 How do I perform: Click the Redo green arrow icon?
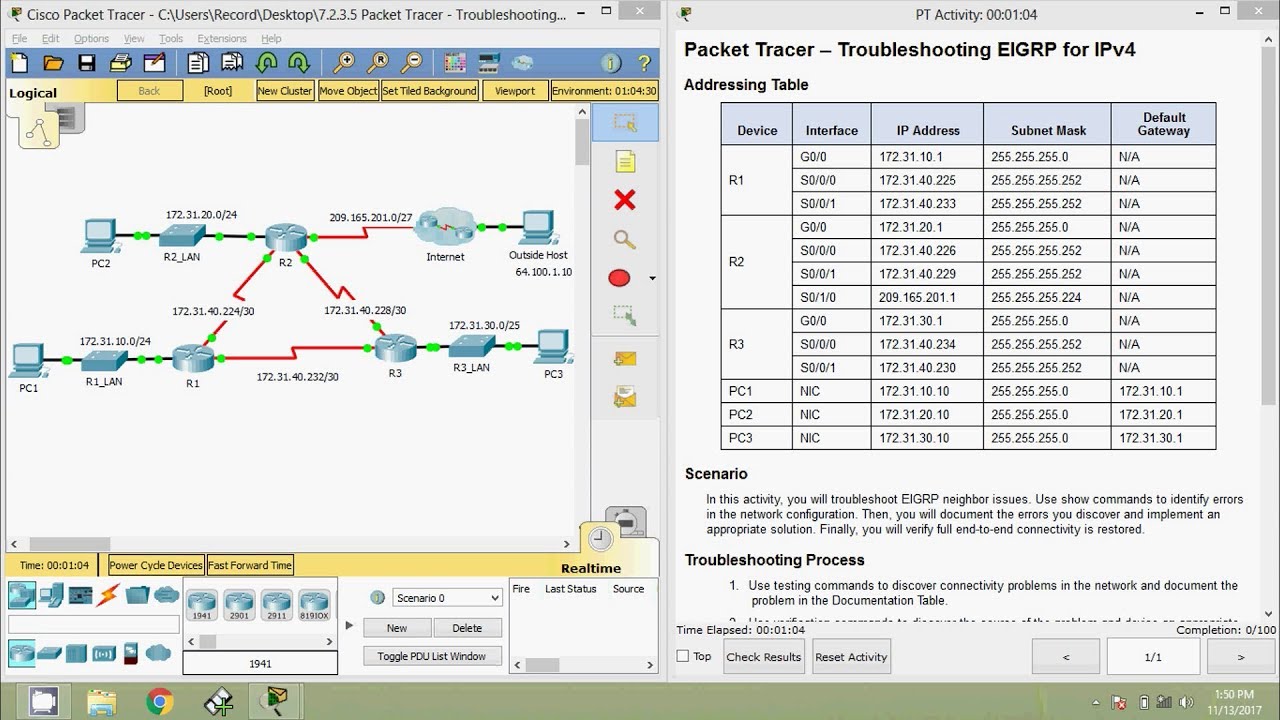[x=299, y=63]
